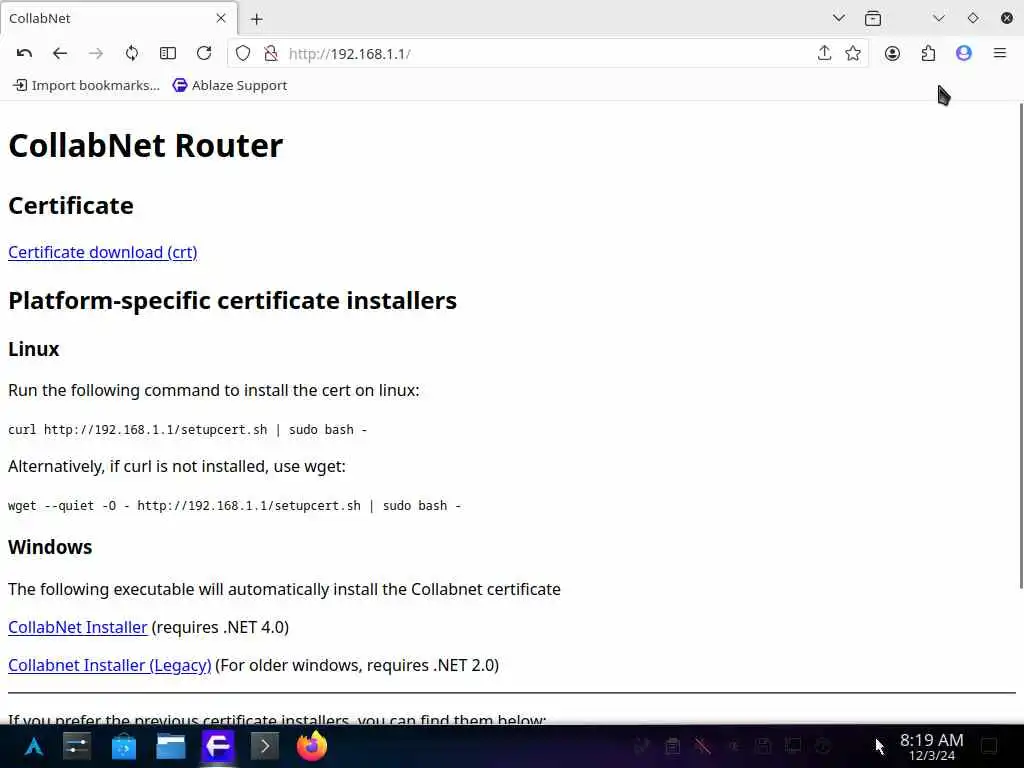This screenshot has width=1024, height=768.
Task: Launch Firefox from the taskbar
Action: pyautogui.click(x=312, y=746)
